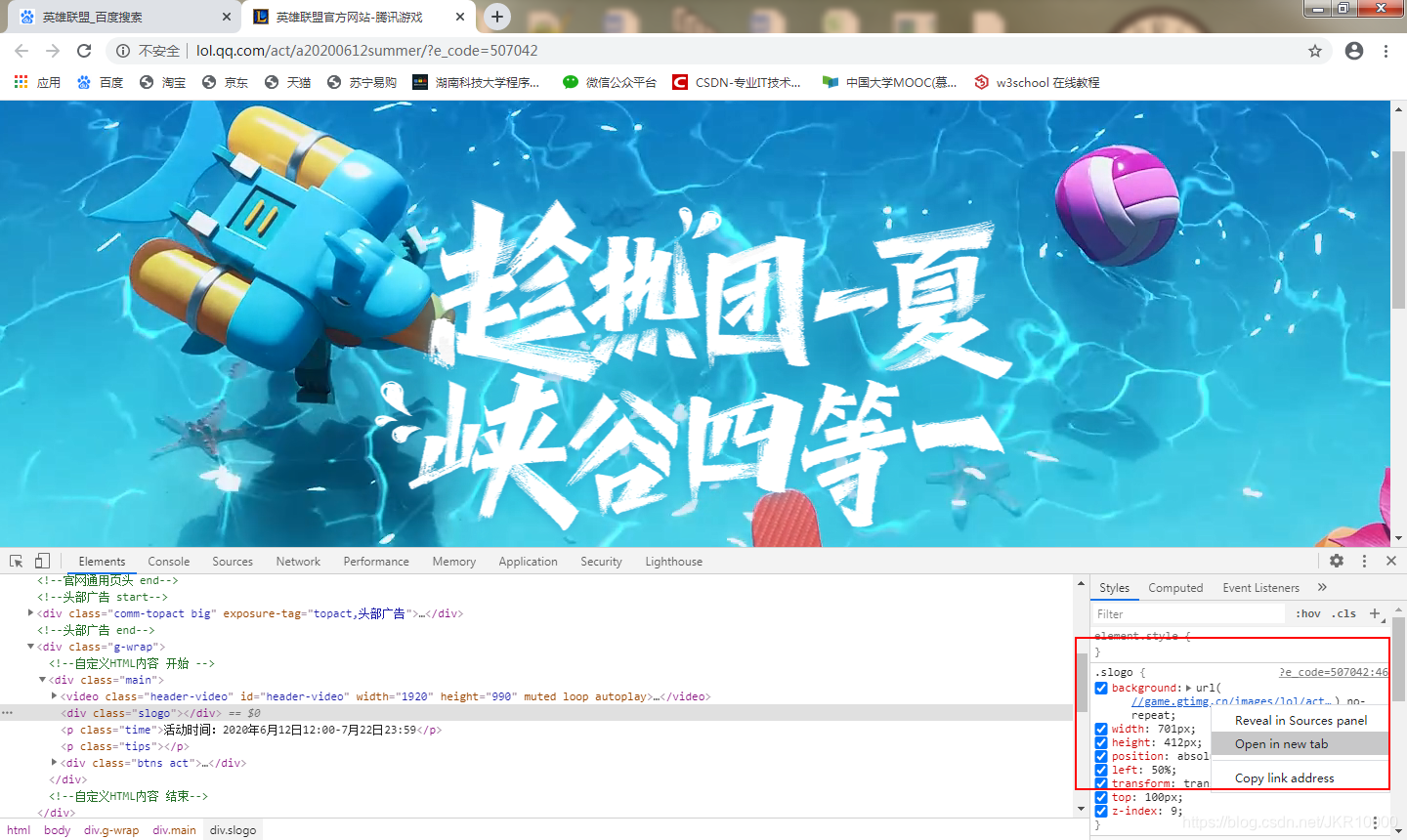Switch to the Computed sidebar tab

click(x=1175, y=588)
